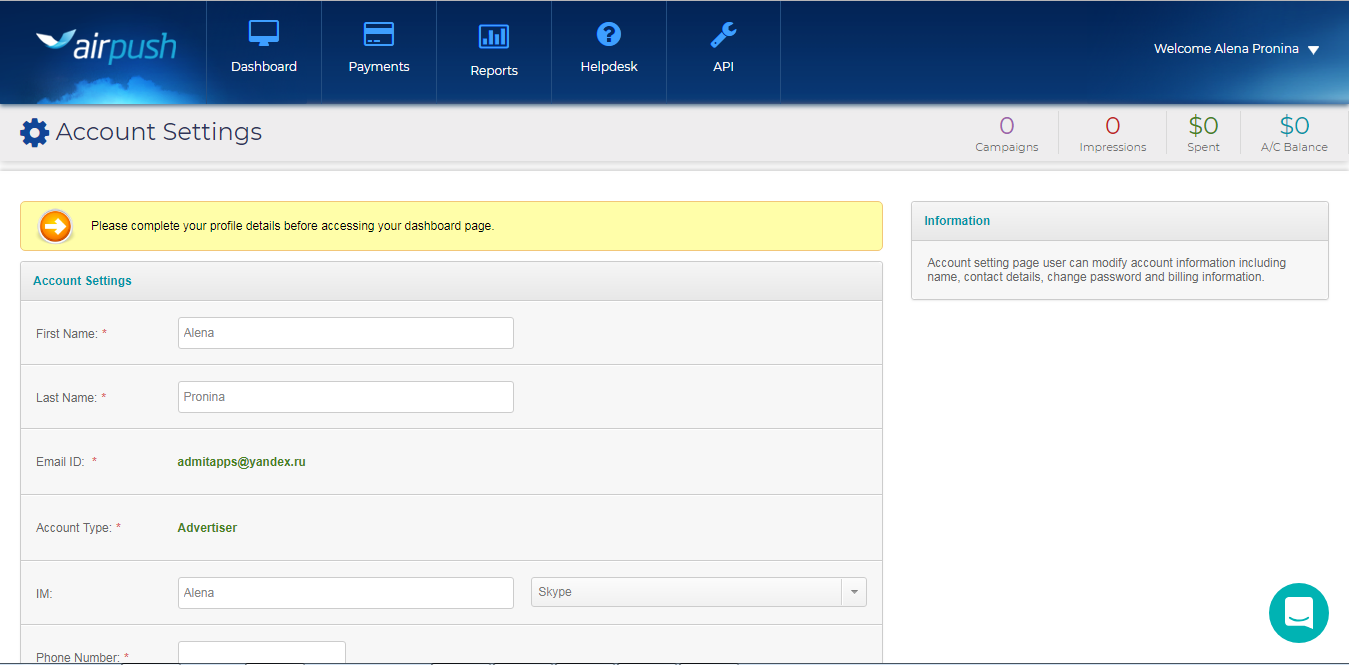Click the Payments credit card icon
The width and height of the screenshot is (1349, 665).
[x=379, y=34]
